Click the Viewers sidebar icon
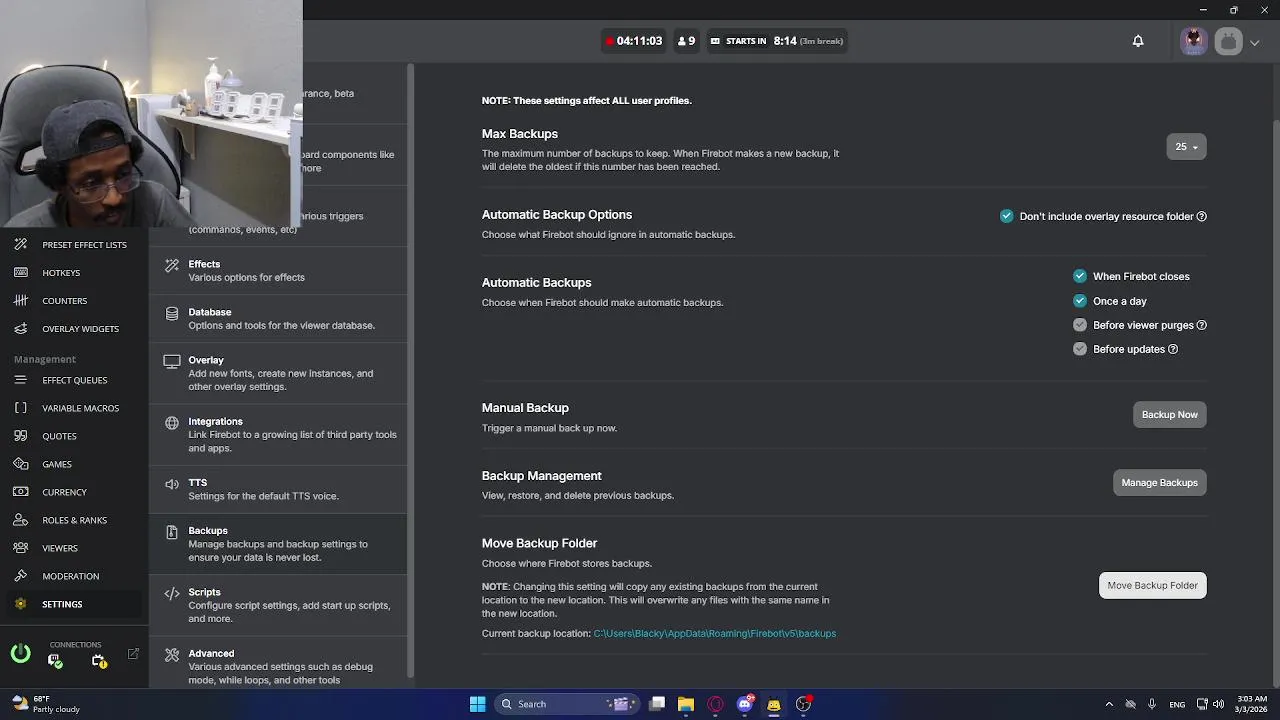This screenshot has height=720, width=1280. click(20, 548)
